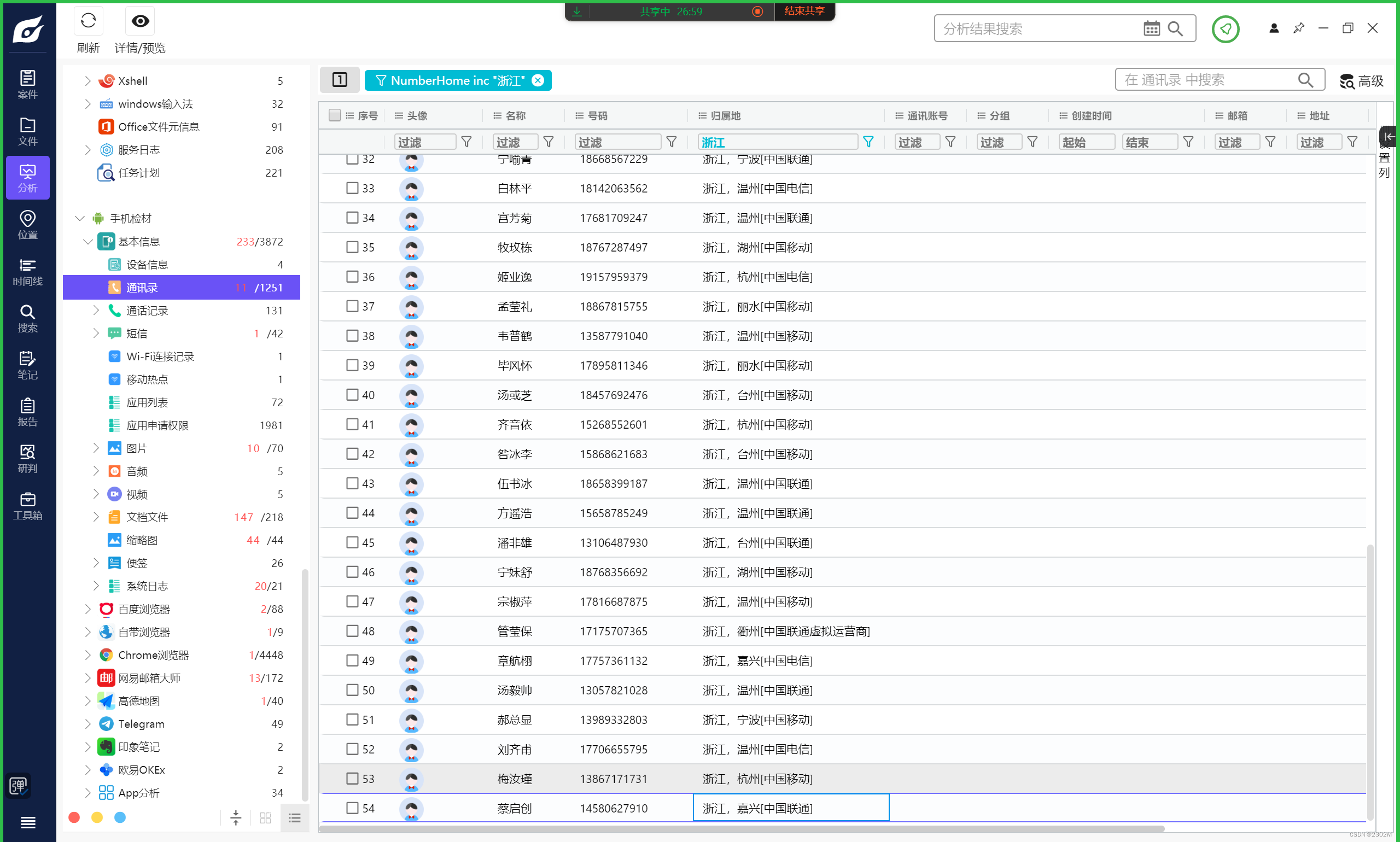Remove the NumberHome inc 浙江 filter tag
Viewport: 1400px width, 842px height.
pyautogui.click(x=538, y=80)
